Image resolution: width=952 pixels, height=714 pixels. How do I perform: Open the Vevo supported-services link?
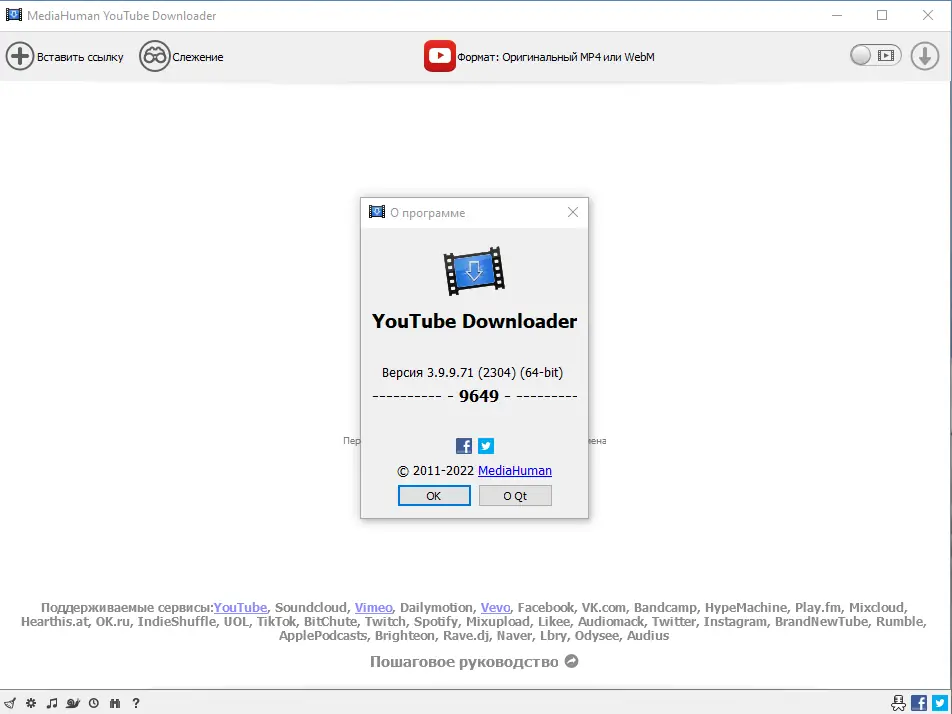pos(495,607)
